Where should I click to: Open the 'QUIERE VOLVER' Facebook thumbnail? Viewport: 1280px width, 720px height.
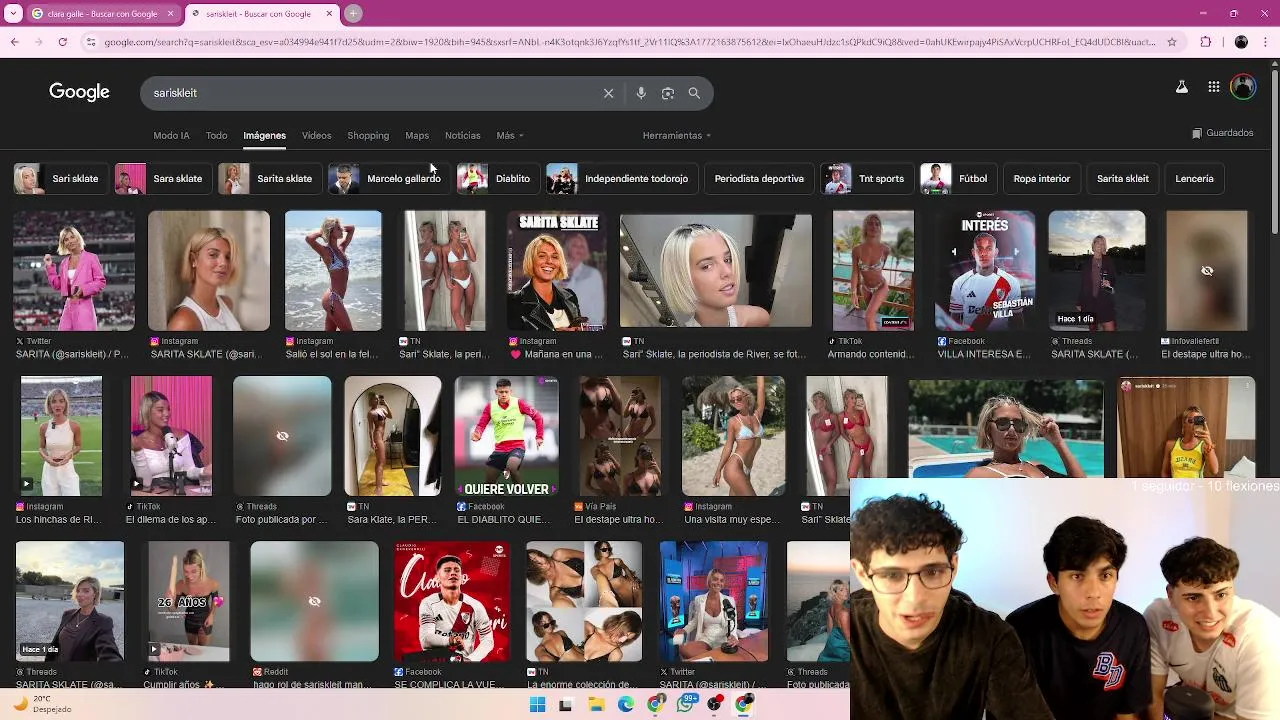click(x=507, y=436)
